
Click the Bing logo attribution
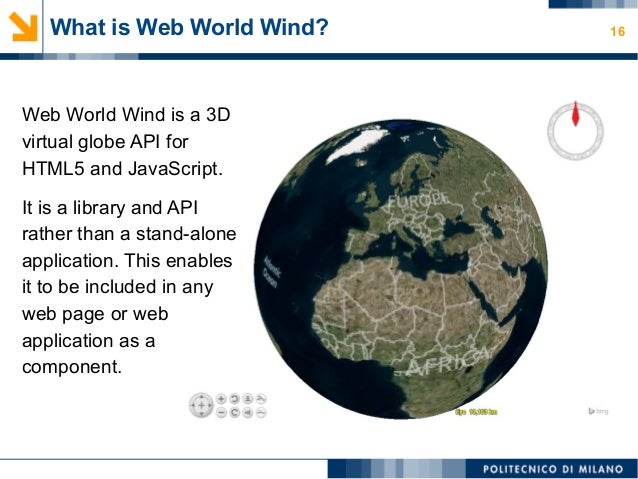pos(598,411)
